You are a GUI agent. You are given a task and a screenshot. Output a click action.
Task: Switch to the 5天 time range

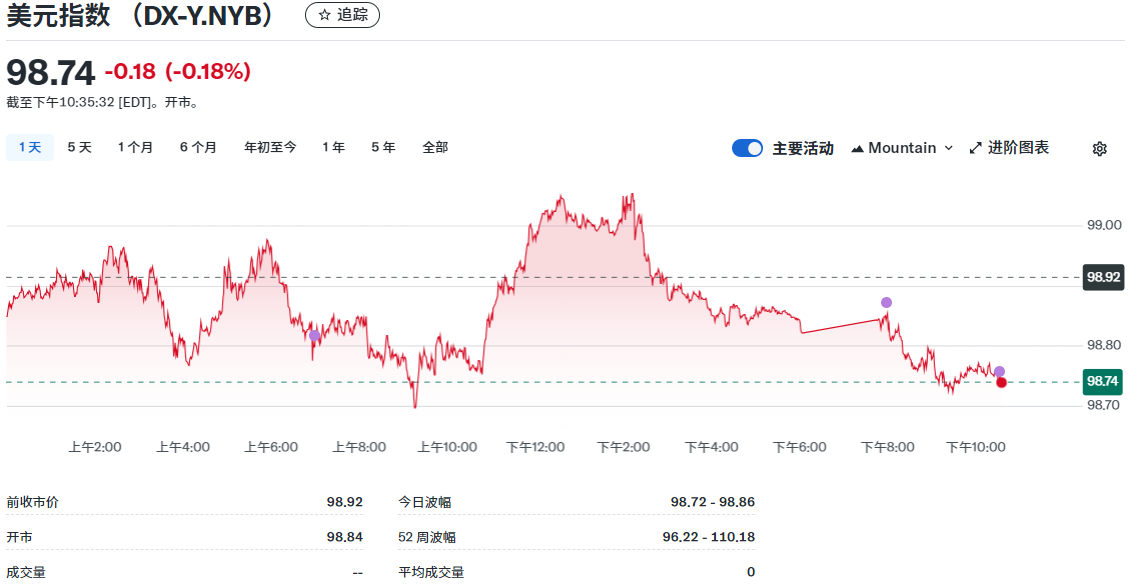tap(79, 148)
